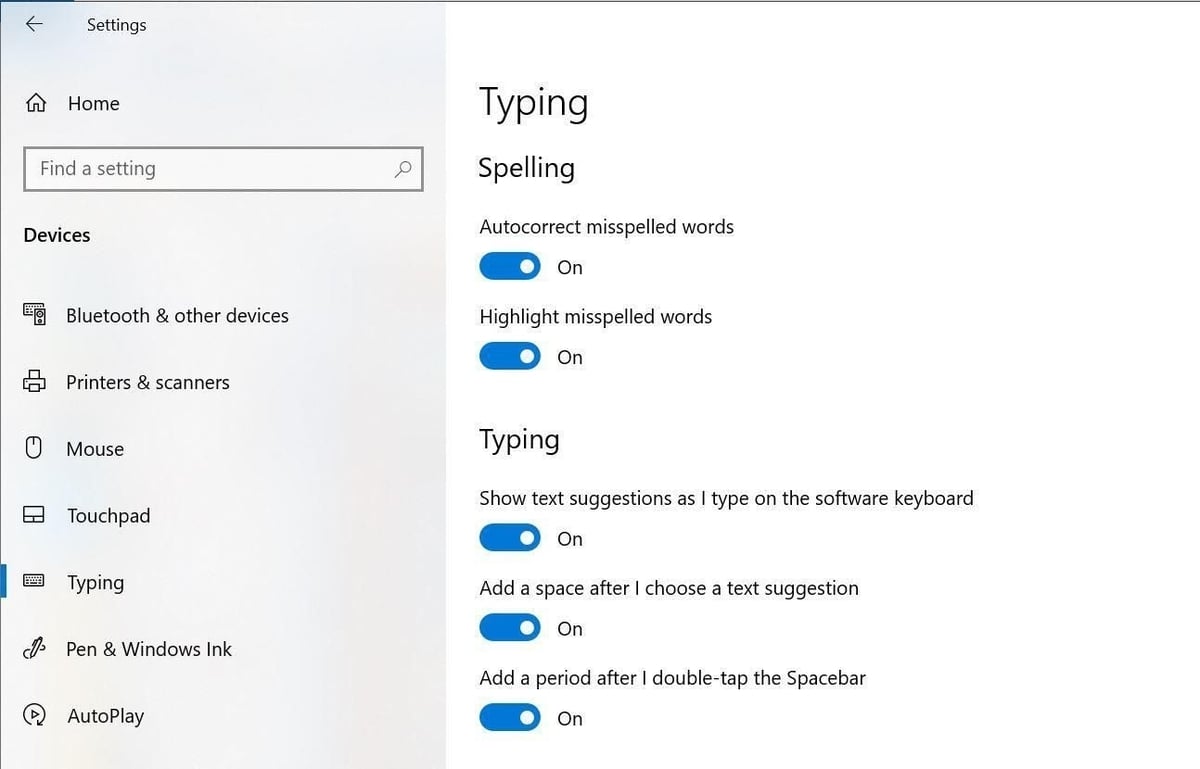Screen dimensions: 1200x769
Task: Switch off space after text suggestion
Action: pos(510,629)
